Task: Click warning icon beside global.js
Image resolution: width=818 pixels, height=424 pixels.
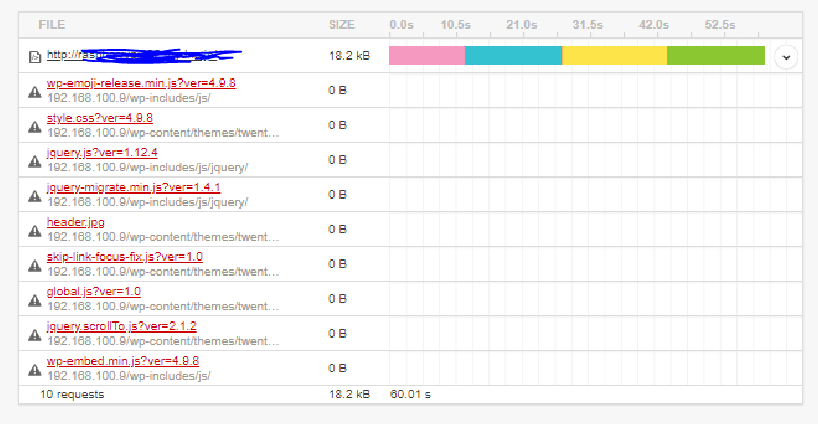Action: 35,299
